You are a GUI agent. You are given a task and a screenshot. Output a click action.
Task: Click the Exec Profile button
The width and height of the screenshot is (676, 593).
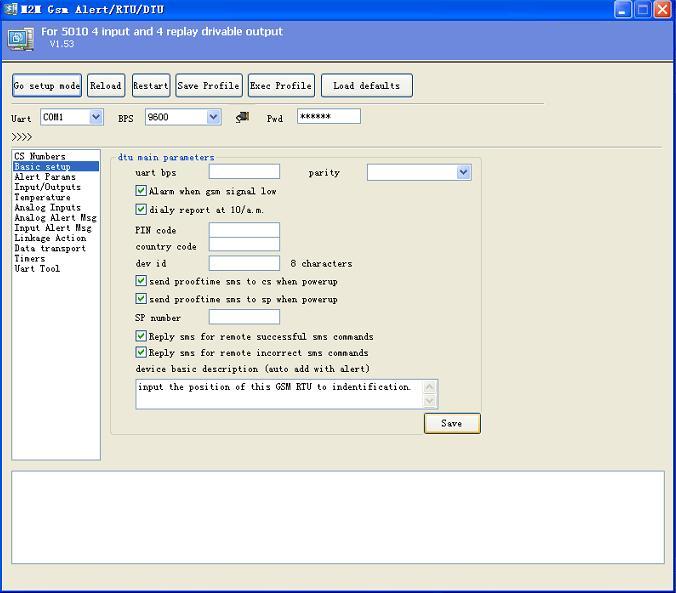click(281, 85)
